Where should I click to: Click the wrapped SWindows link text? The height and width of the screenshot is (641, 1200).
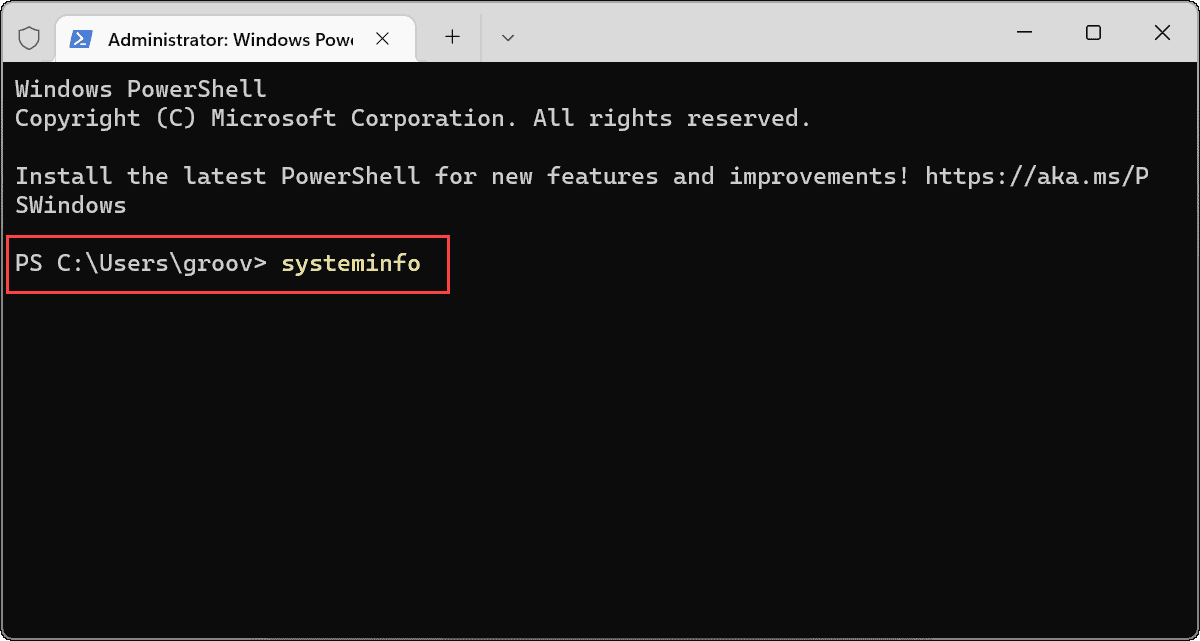click(x=71, y=206)
